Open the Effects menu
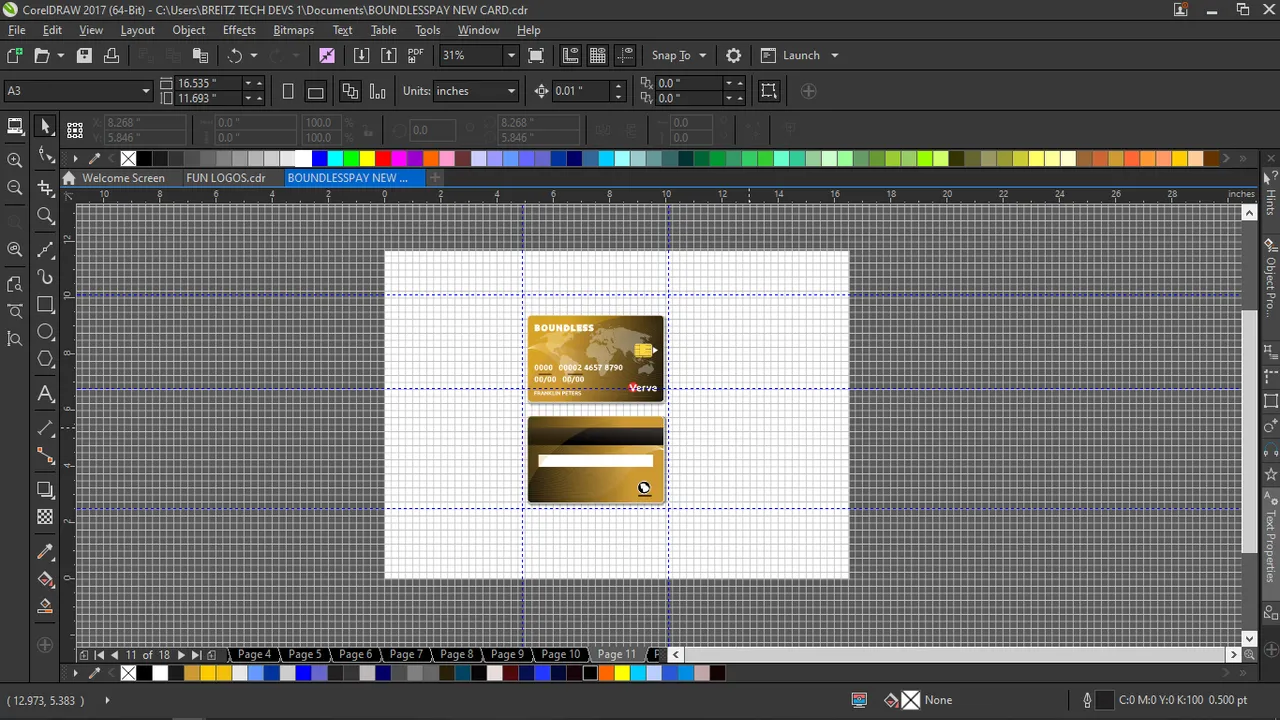 (x=239, y=30)
